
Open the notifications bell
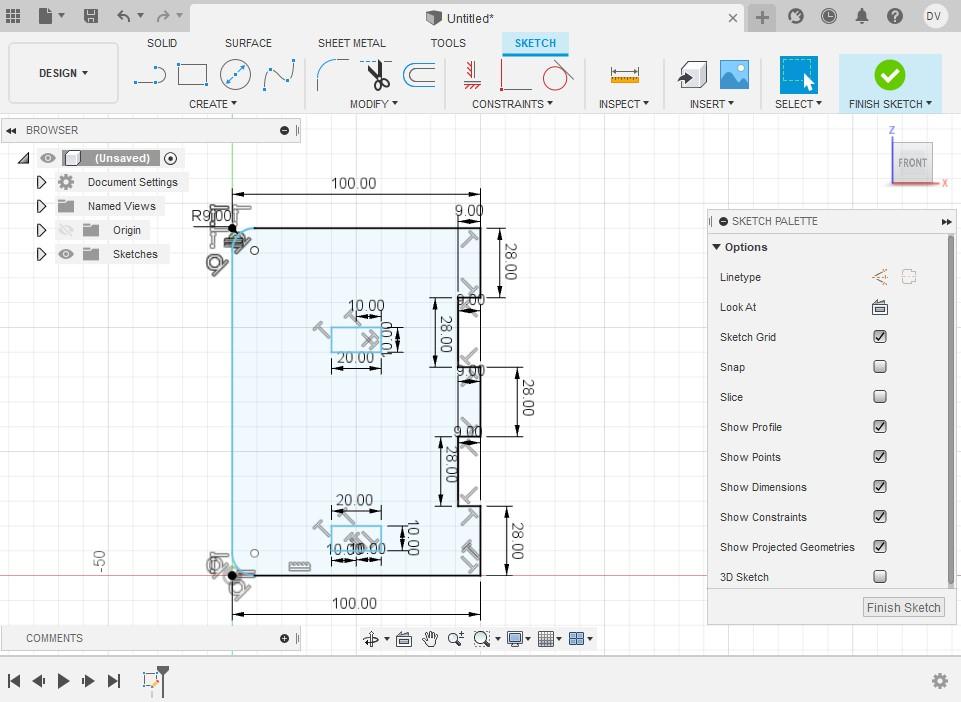pyautogui.click(x=862, y=17)
